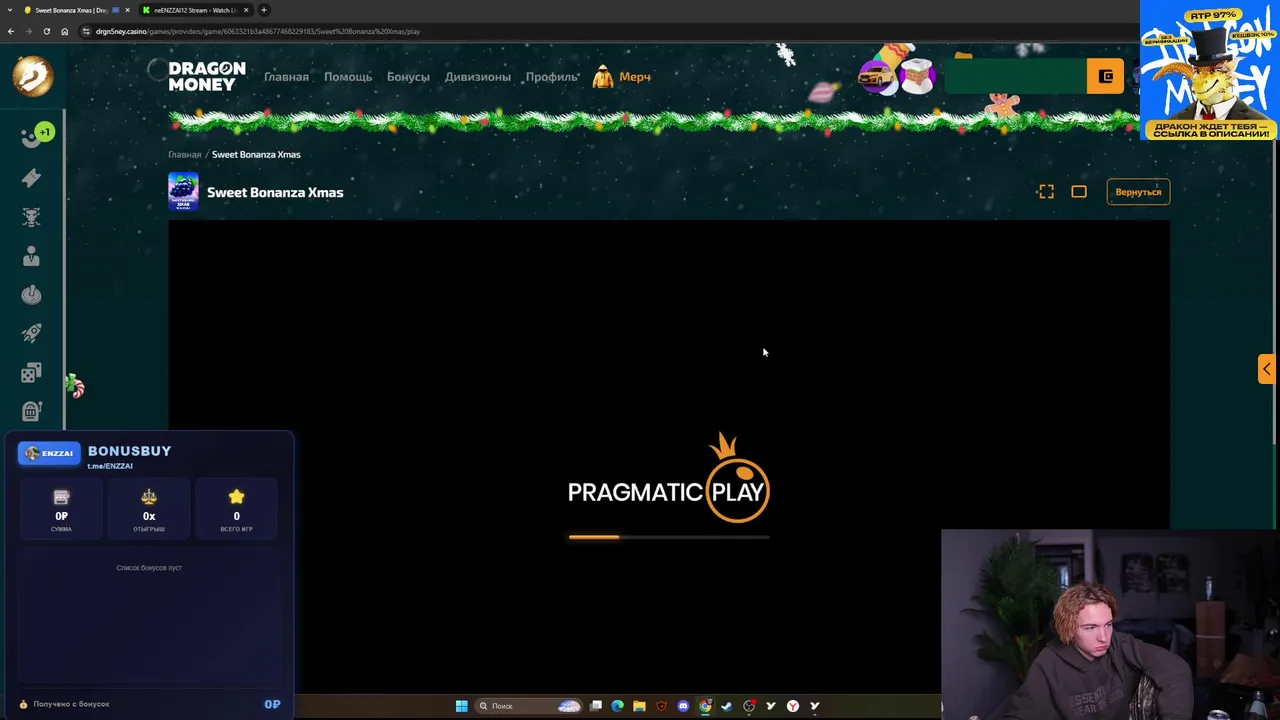Viewport: 1280px width, 720px height.
Task: Open OBS Studio from the taskbar
Action: 749,706
